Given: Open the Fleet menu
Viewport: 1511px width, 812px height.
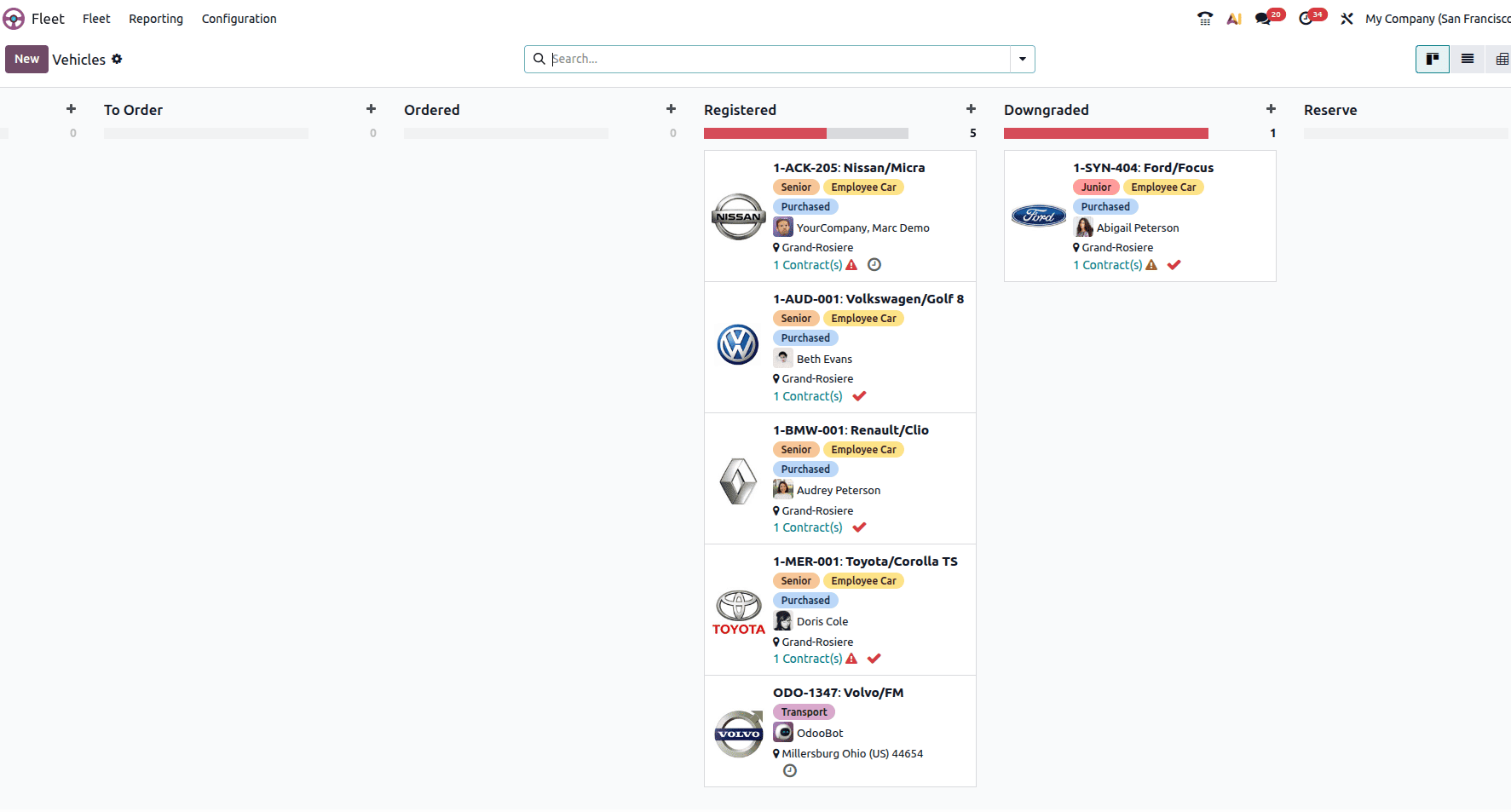Looking at the screenshot, I should (96, 19).
